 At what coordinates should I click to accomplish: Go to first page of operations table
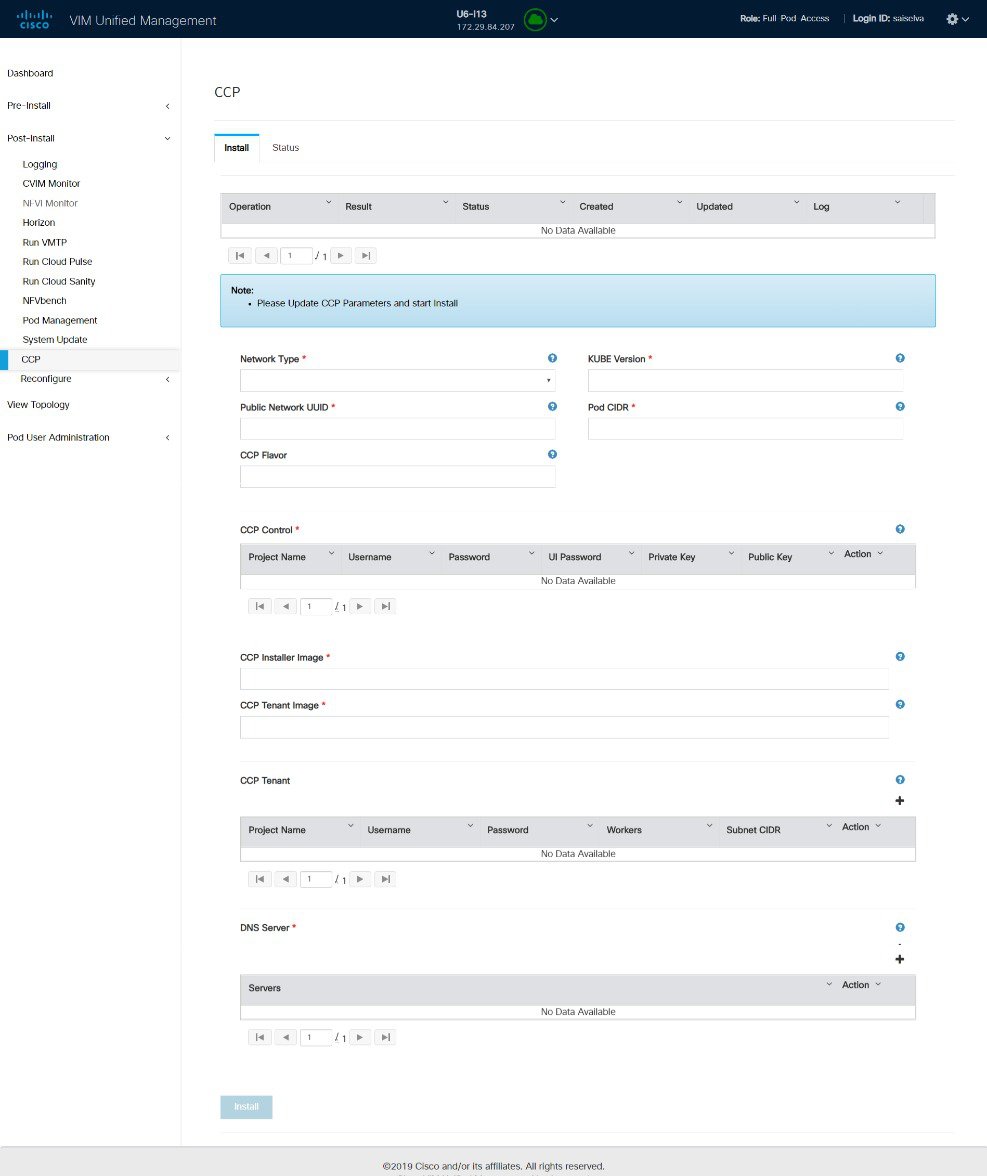click(x=239, y=256)
